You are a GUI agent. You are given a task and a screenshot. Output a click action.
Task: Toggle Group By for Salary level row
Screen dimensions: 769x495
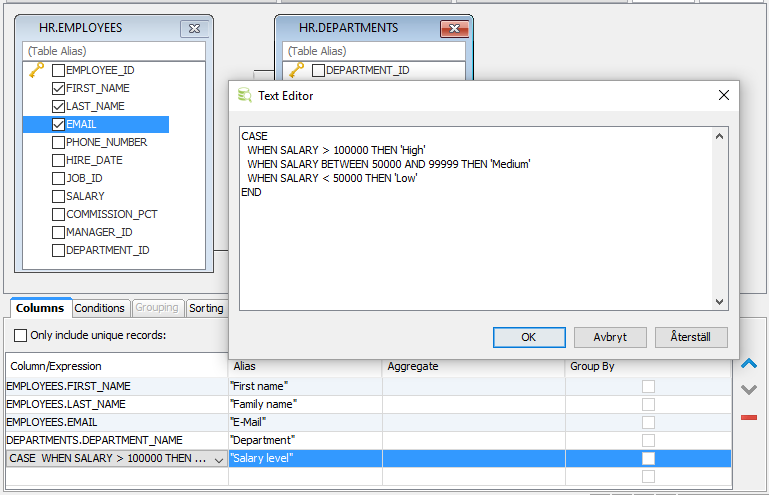click(648, 458)
